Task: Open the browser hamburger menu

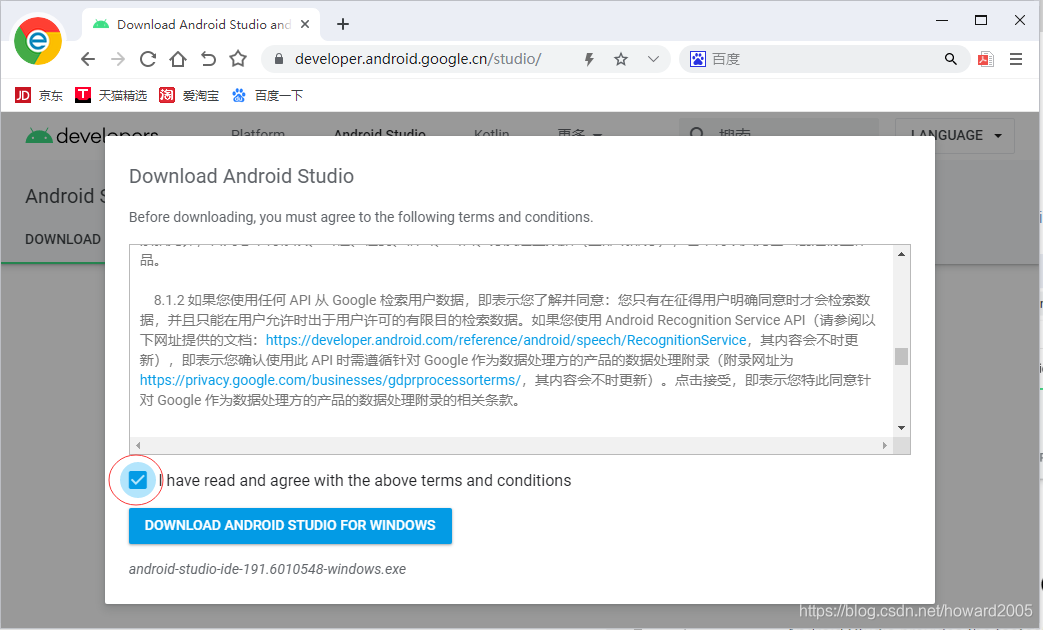Action: 1016,59
